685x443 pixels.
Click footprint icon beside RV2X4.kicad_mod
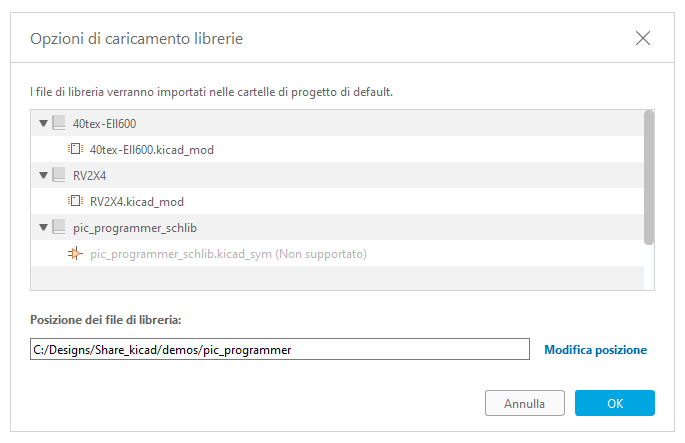pos(75,202)
